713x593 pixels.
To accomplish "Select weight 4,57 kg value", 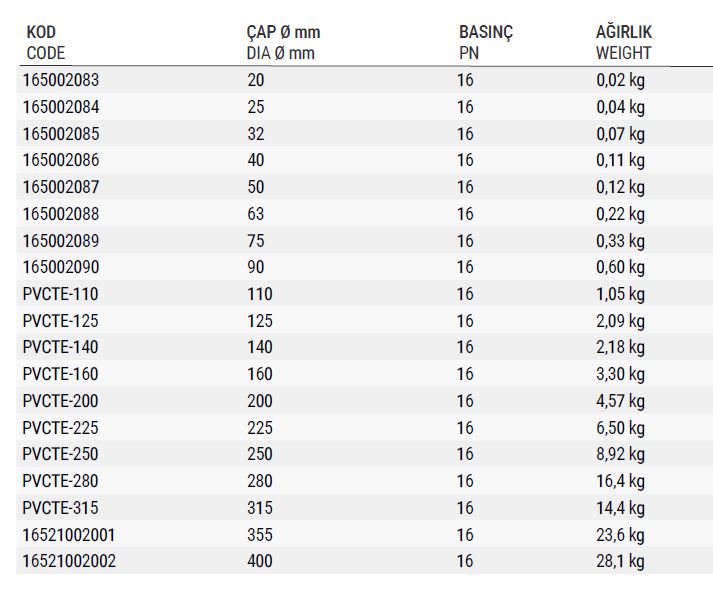I will [x=620, y=401].
